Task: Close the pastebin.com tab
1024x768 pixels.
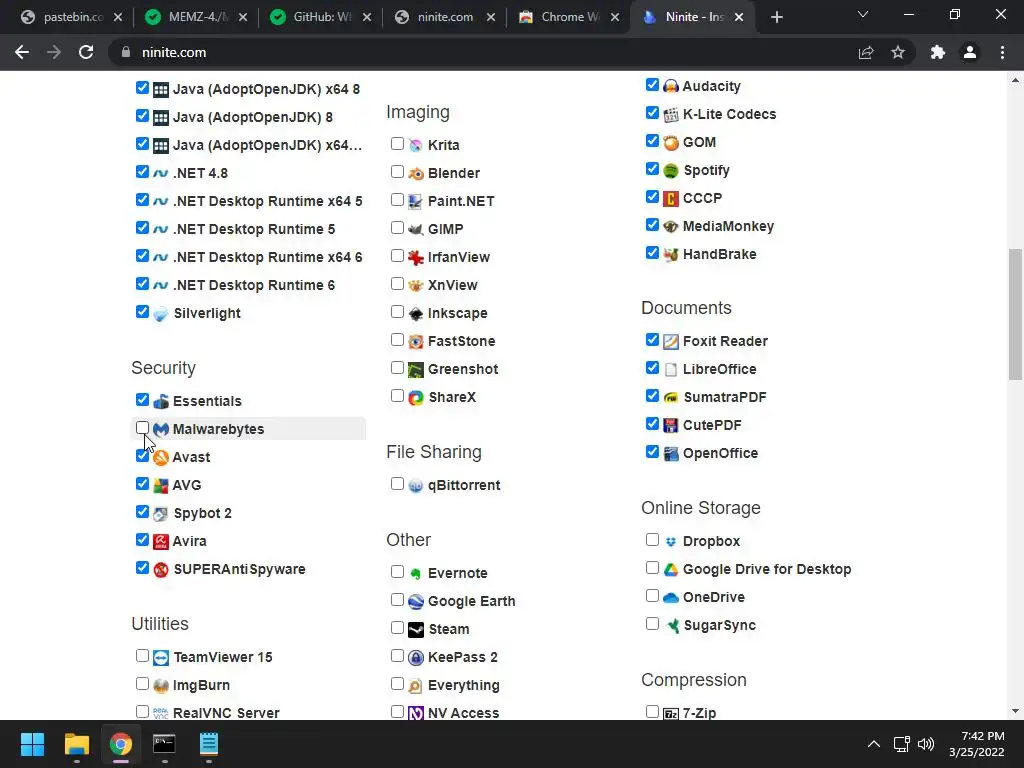Action: click(x=118, y=17)
